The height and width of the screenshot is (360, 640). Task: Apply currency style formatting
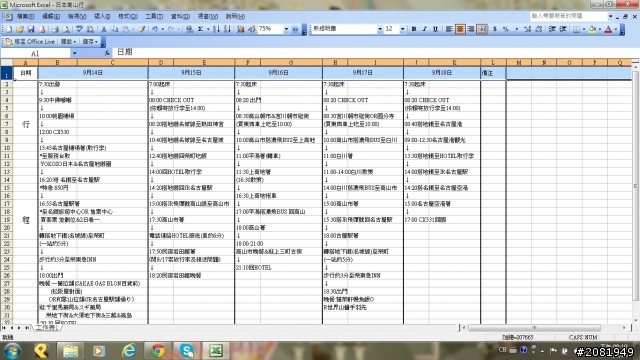495,29
